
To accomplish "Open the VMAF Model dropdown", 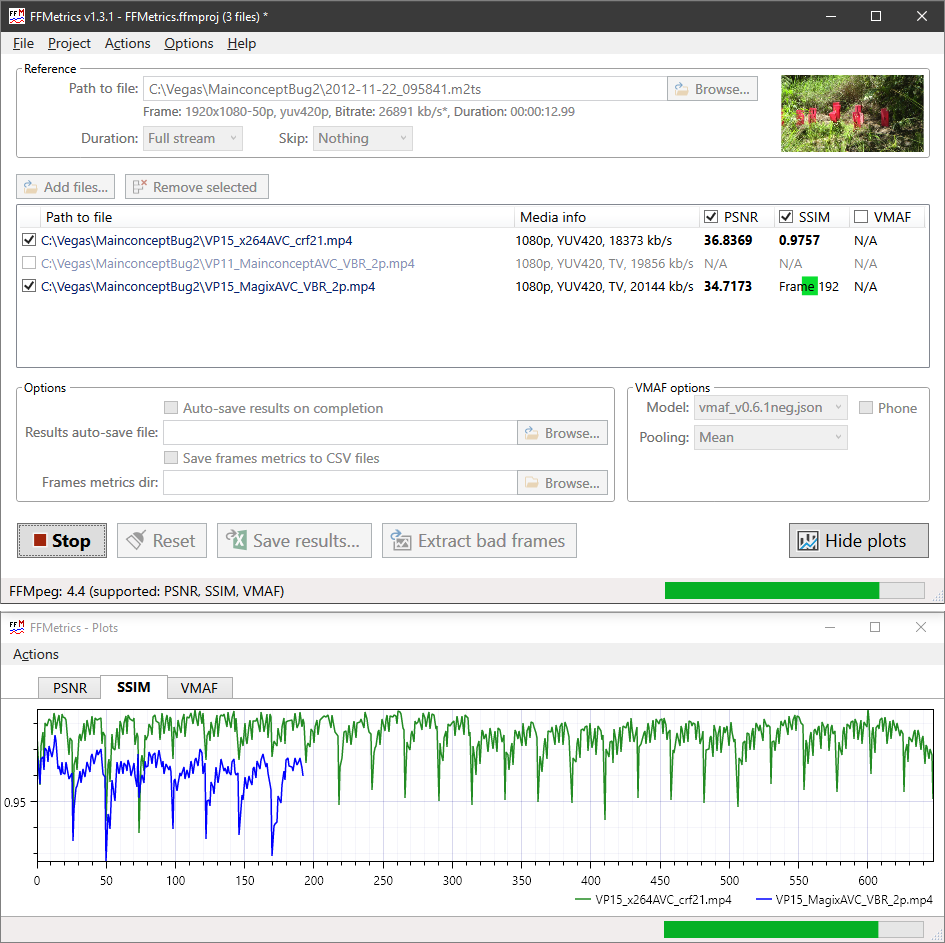I will pyautogui.click(x=770, y=407).
